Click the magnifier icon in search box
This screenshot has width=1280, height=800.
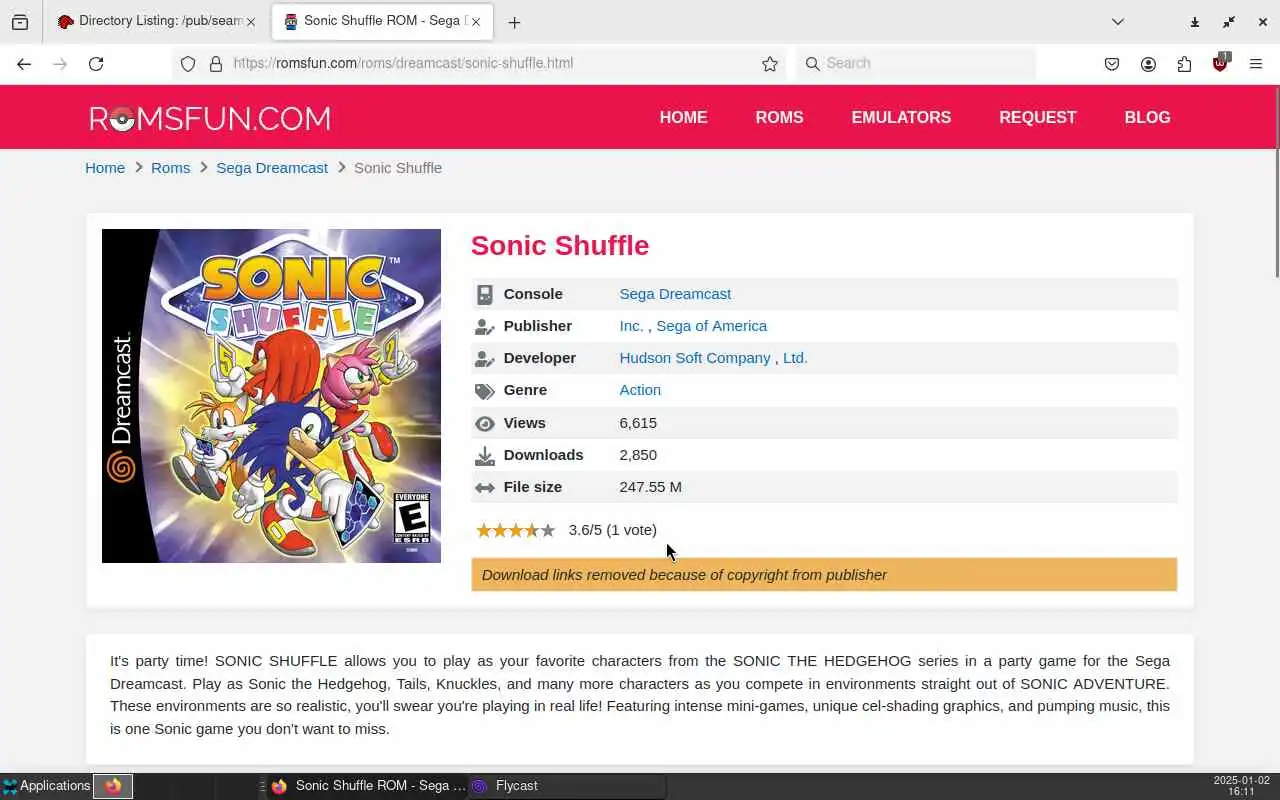coord(813,64)
